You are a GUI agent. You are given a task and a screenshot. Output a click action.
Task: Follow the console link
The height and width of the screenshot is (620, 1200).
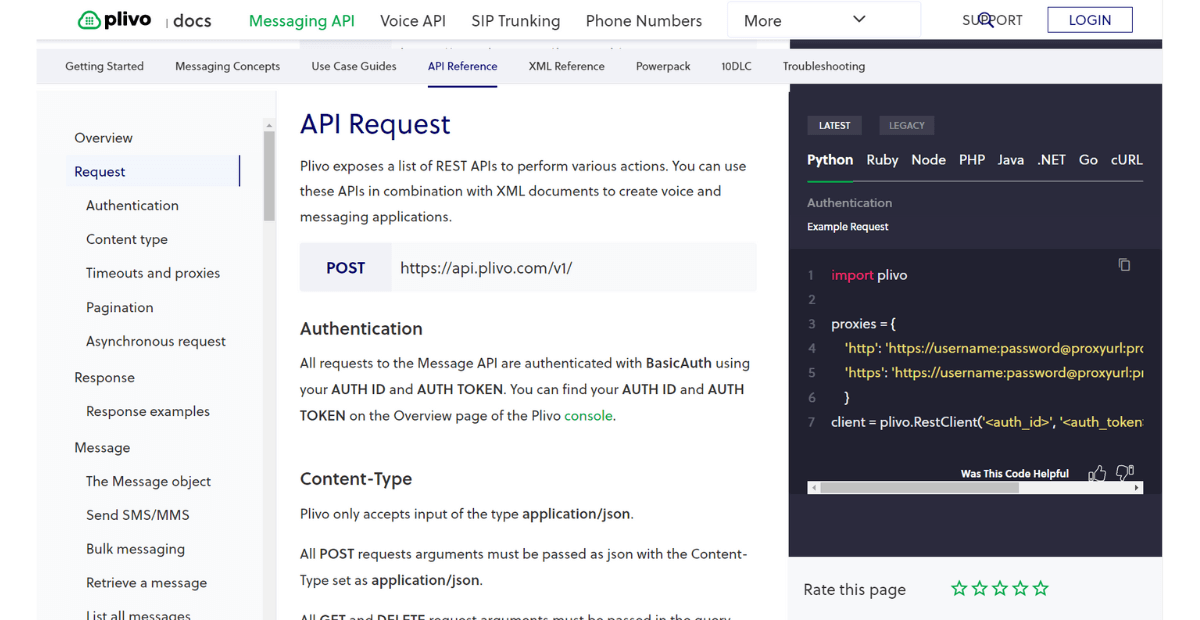point(588,415)
